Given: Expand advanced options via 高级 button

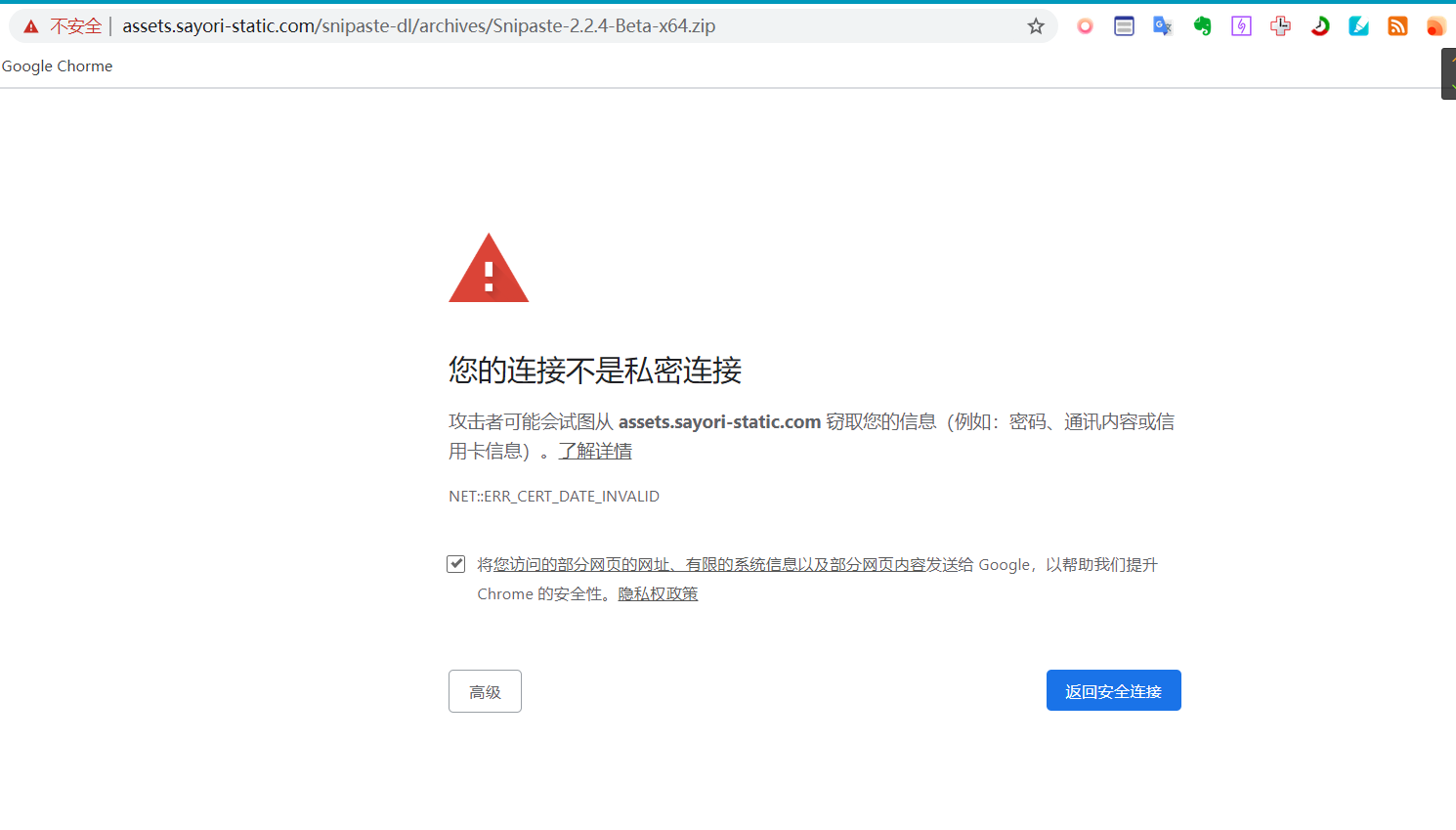Looking at the screenshot, I should click(x=485, y=690).
